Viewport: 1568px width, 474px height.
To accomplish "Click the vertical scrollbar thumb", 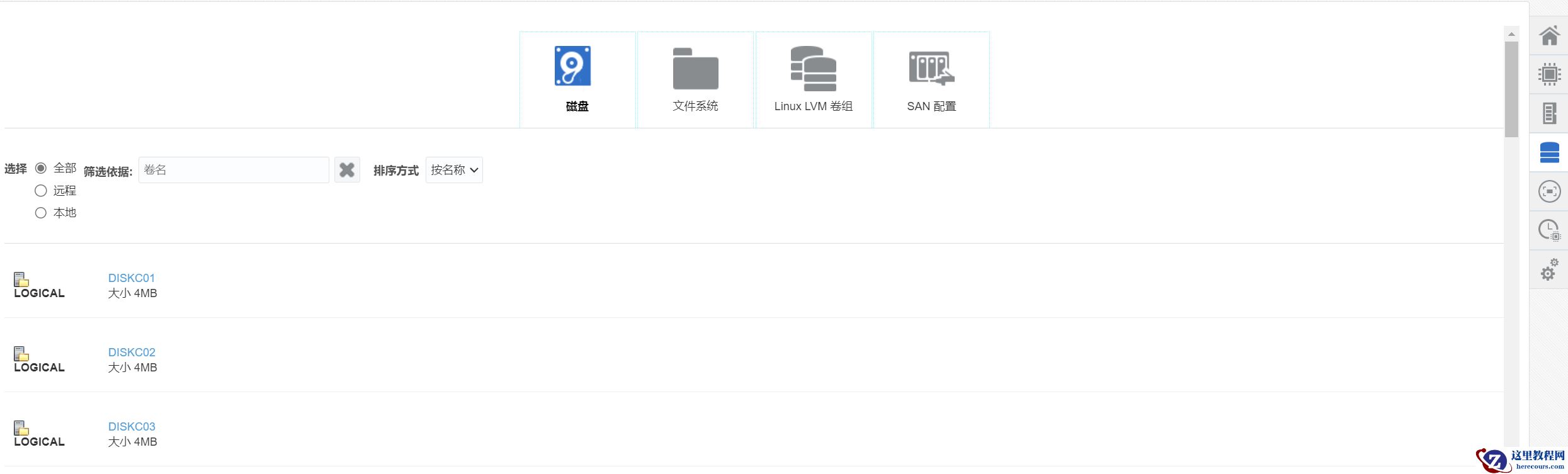I will point(1511,89).
